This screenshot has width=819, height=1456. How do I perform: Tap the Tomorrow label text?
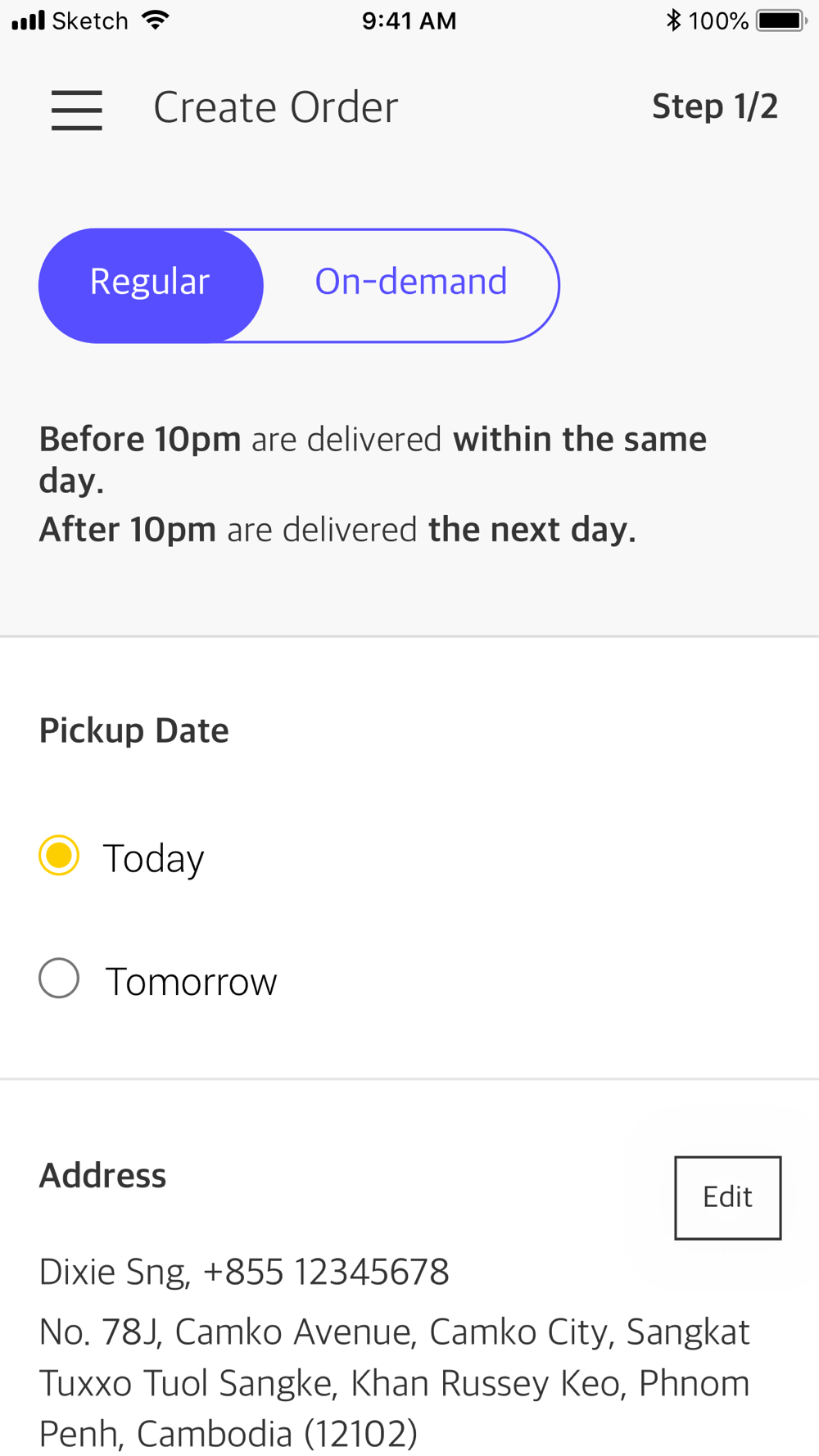(x=191, y=981)
